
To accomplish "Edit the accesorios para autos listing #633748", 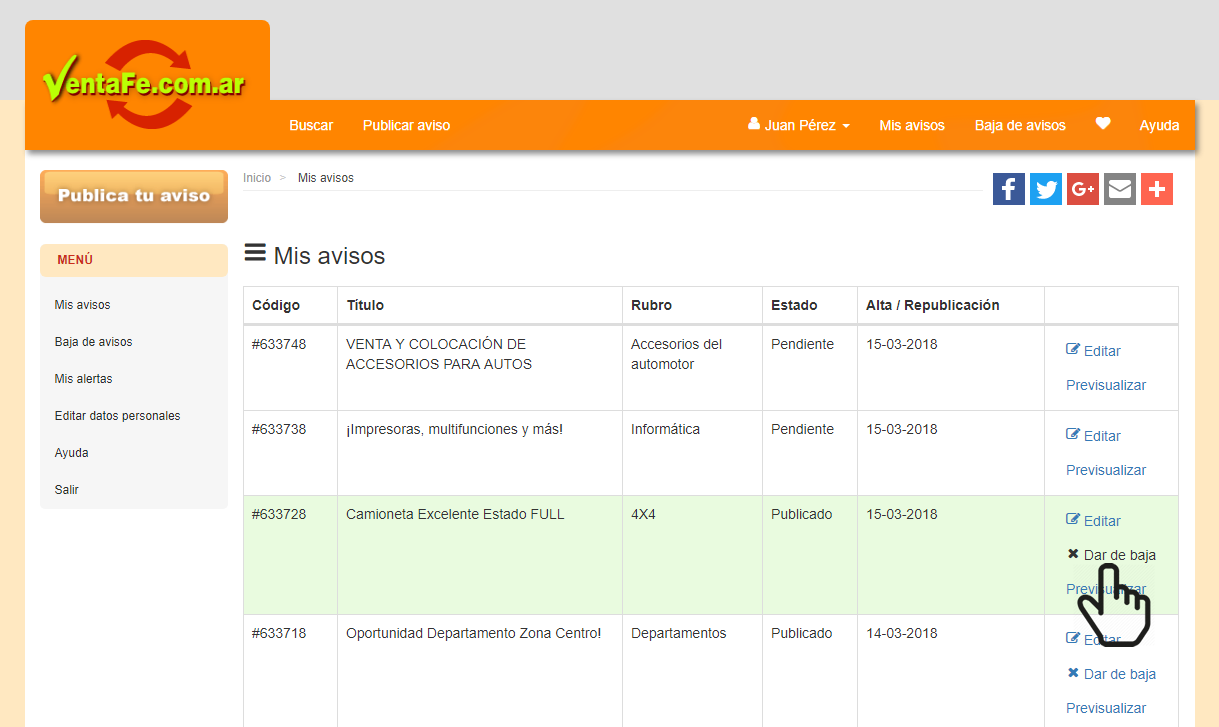I will point(1094,351).
